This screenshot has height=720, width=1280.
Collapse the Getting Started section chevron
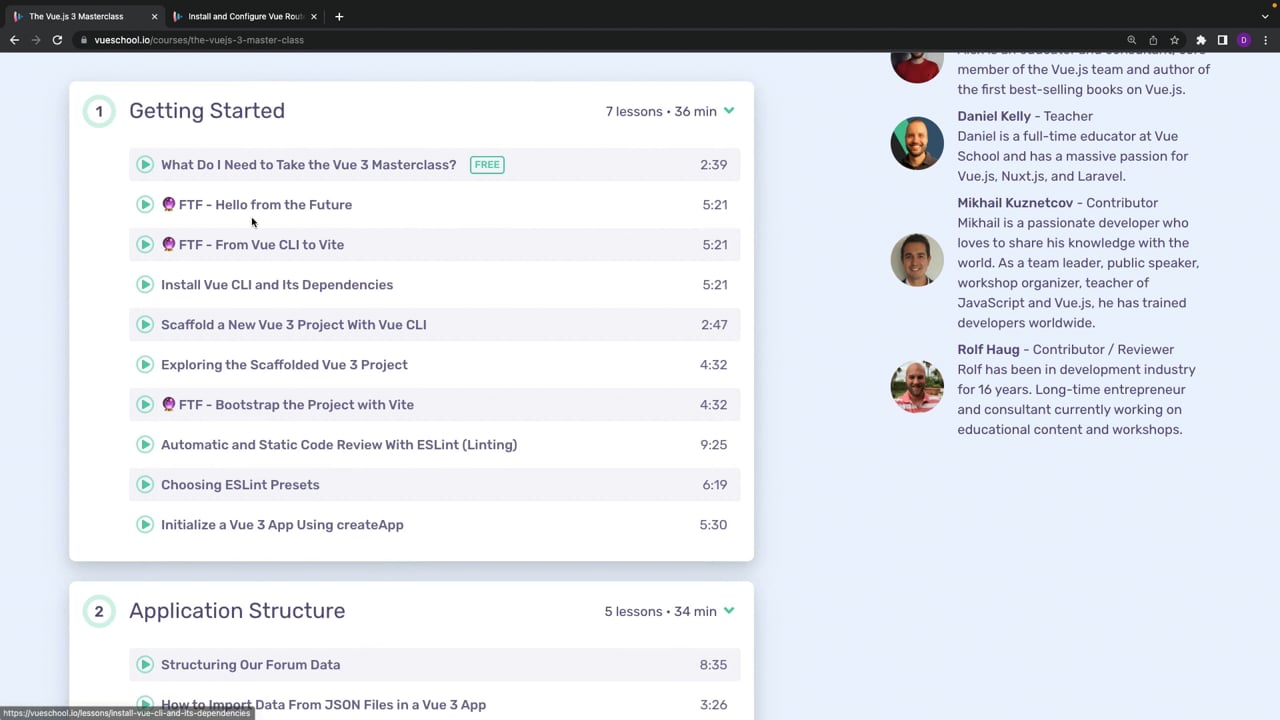pos(729,111)
